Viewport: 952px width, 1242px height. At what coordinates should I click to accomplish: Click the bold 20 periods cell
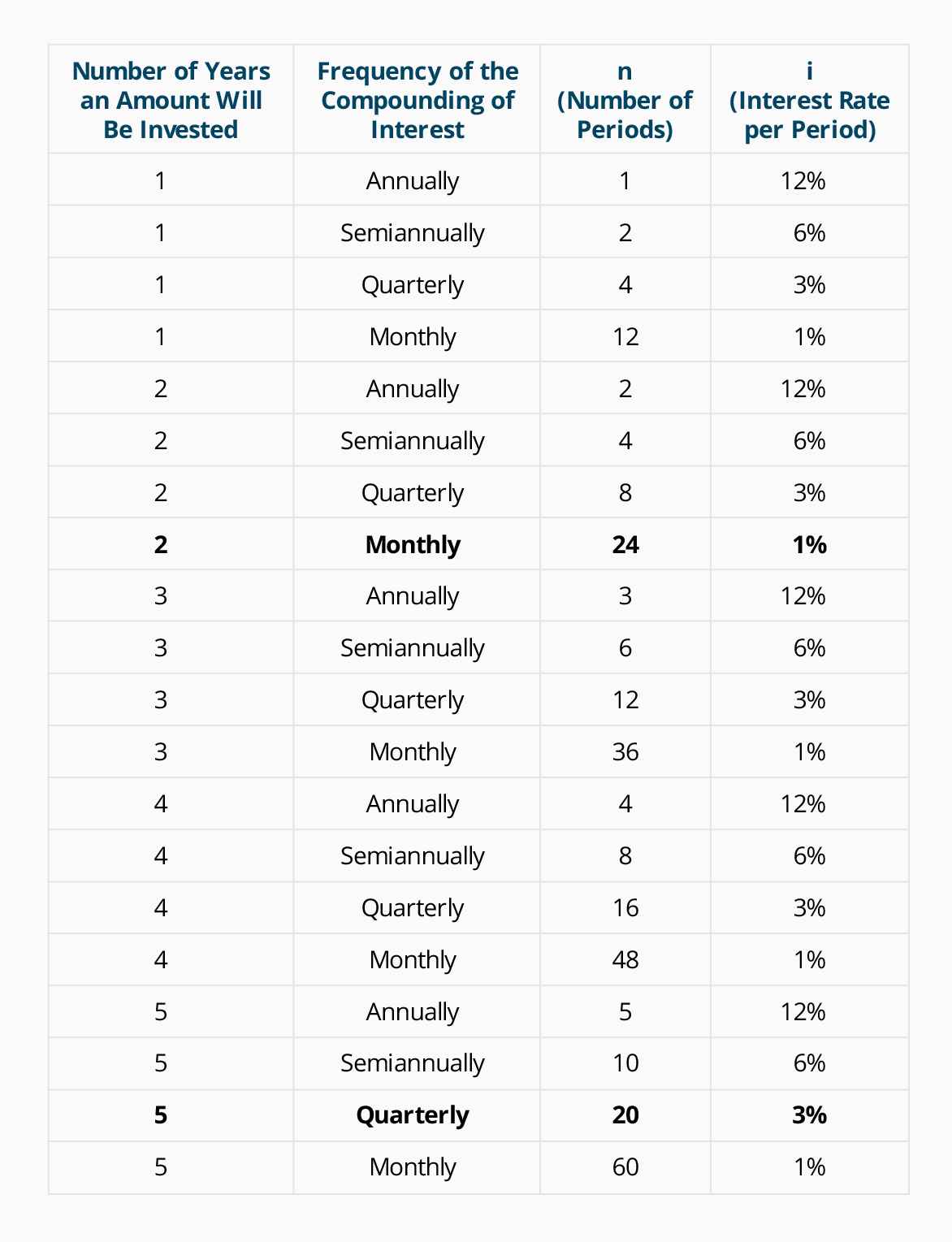625,1115
